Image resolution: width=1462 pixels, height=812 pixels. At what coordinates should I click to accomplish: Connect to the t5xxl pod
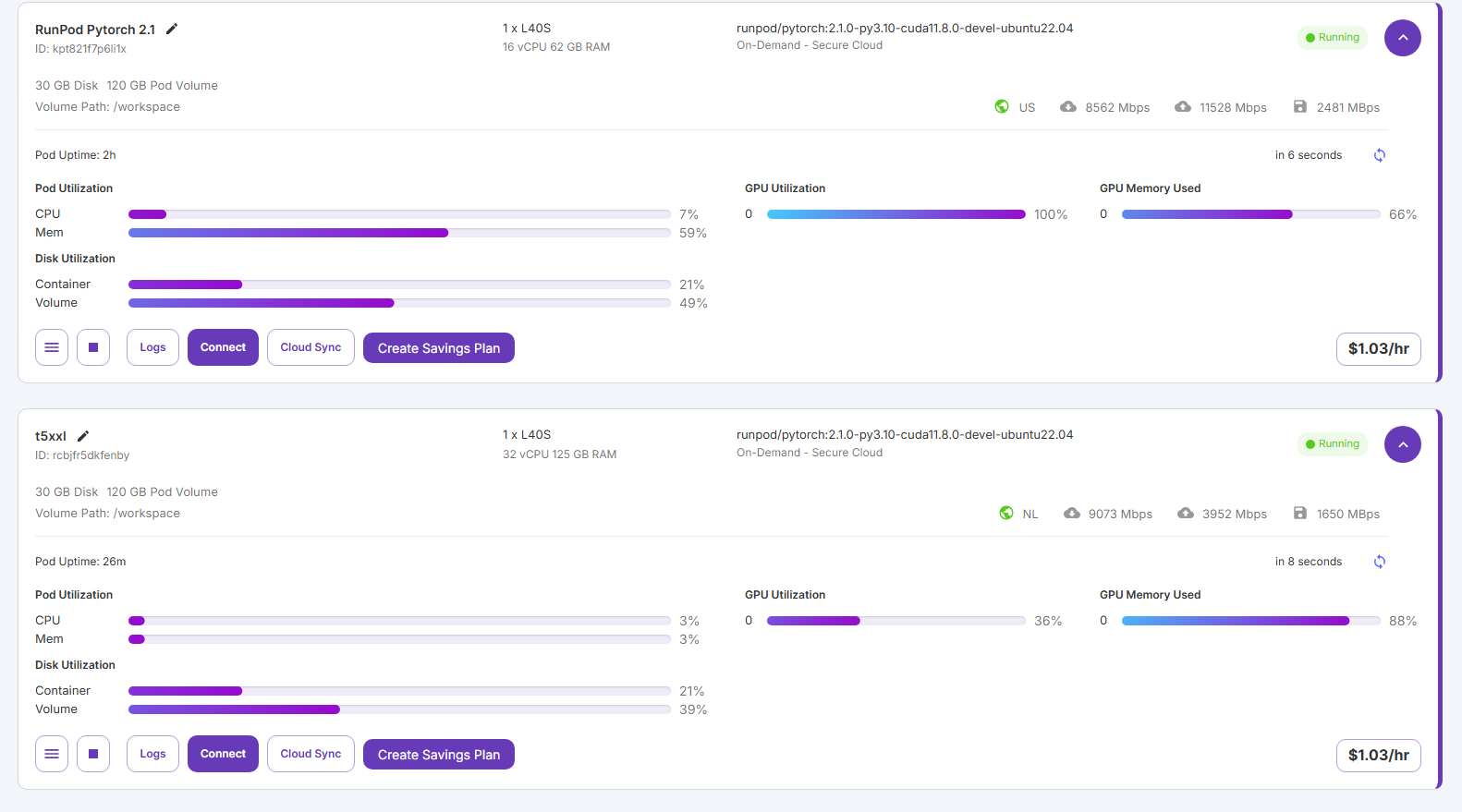pyautogui.click(x=223, y=754)
